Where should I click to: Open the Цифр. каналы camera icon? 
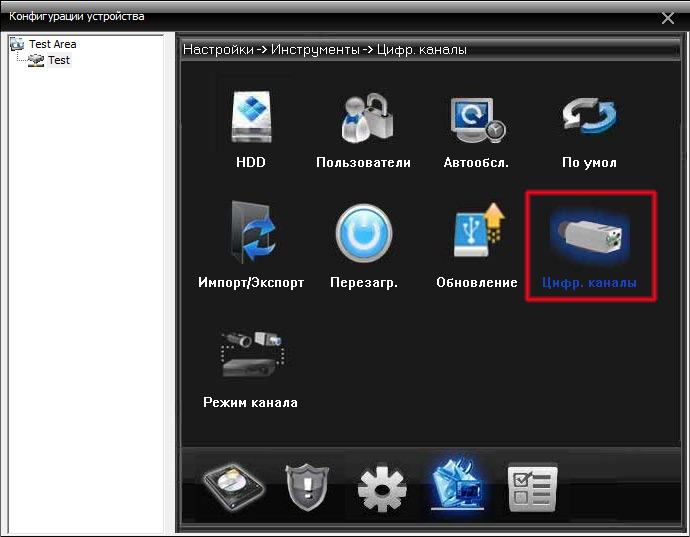point(590,237)
